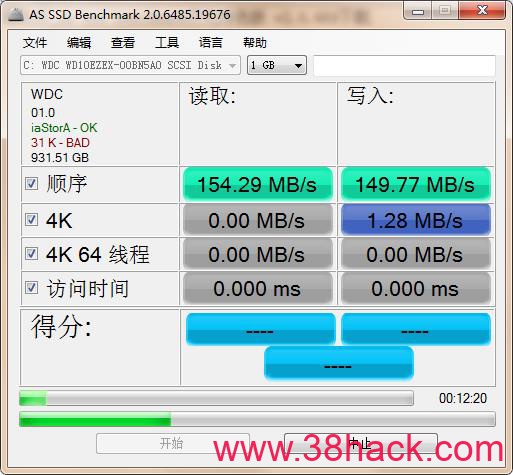
Task: Minimize the AS SSD Benchmark window
Action: click(418, 11)
